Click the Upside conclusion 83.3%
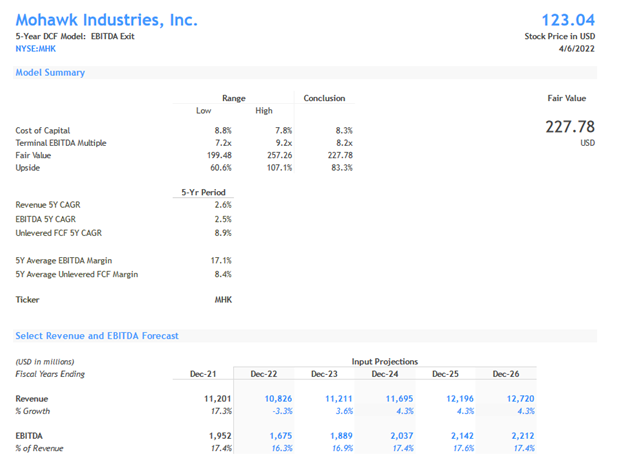The image size is (624, 469). (342, 167)
